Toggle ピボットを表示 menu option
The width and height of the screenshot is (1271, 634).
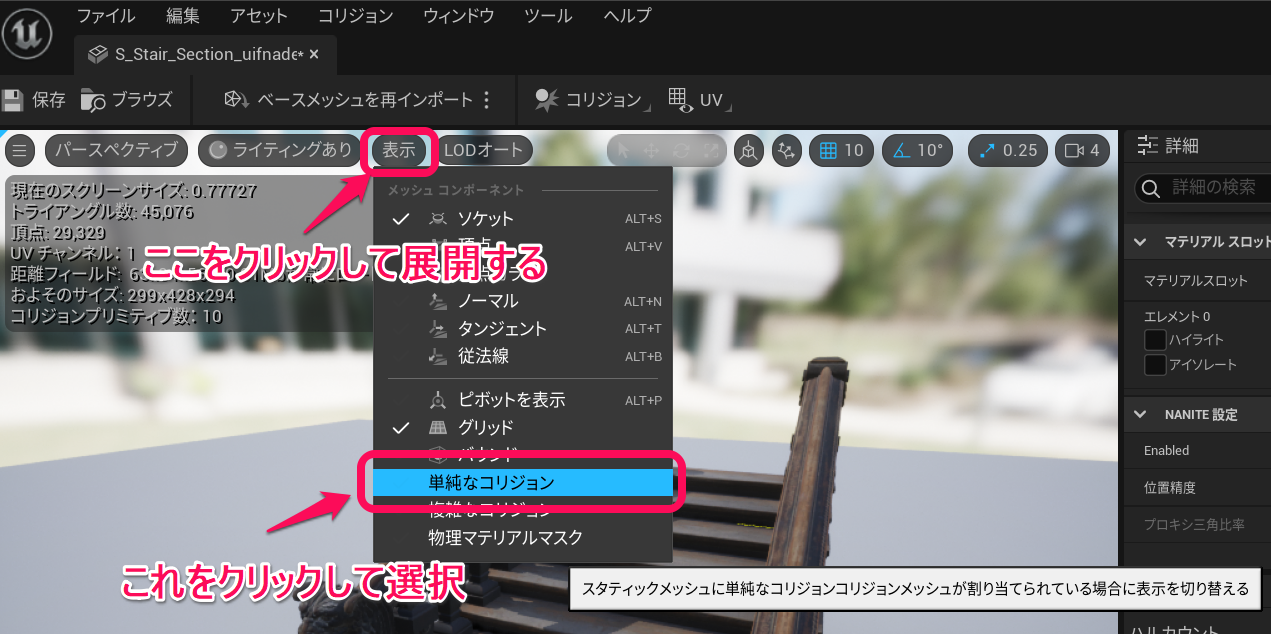524,400
